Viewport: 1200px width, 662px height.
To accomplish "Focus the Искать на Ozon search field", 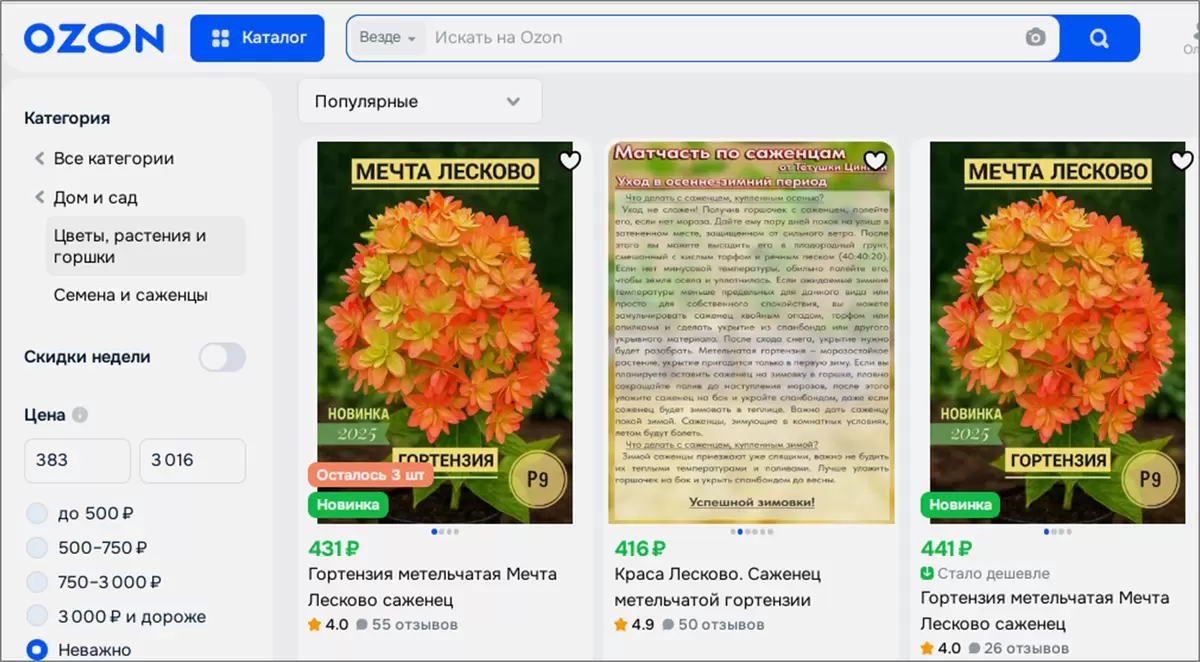I will click(720, 38).
